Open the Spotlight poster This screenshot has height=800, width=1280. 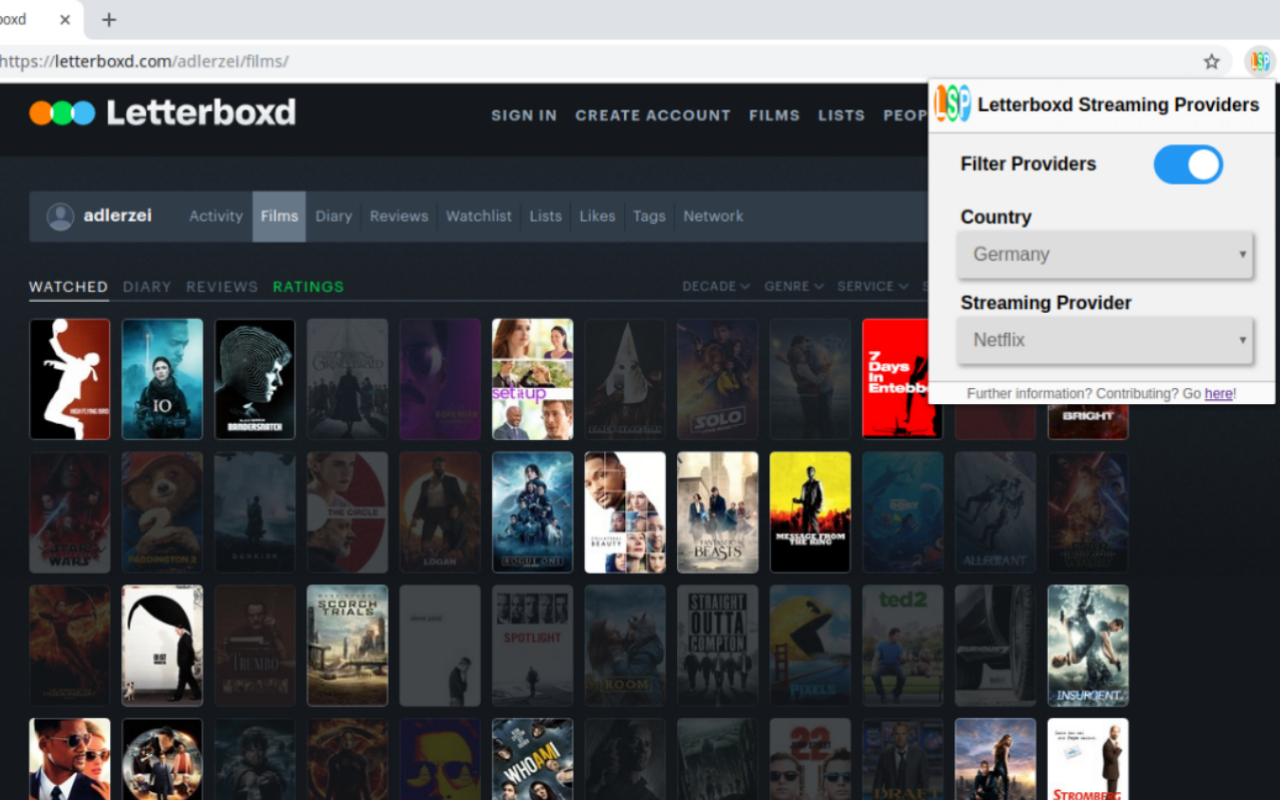pyautogui.click(x=533, y=646)
